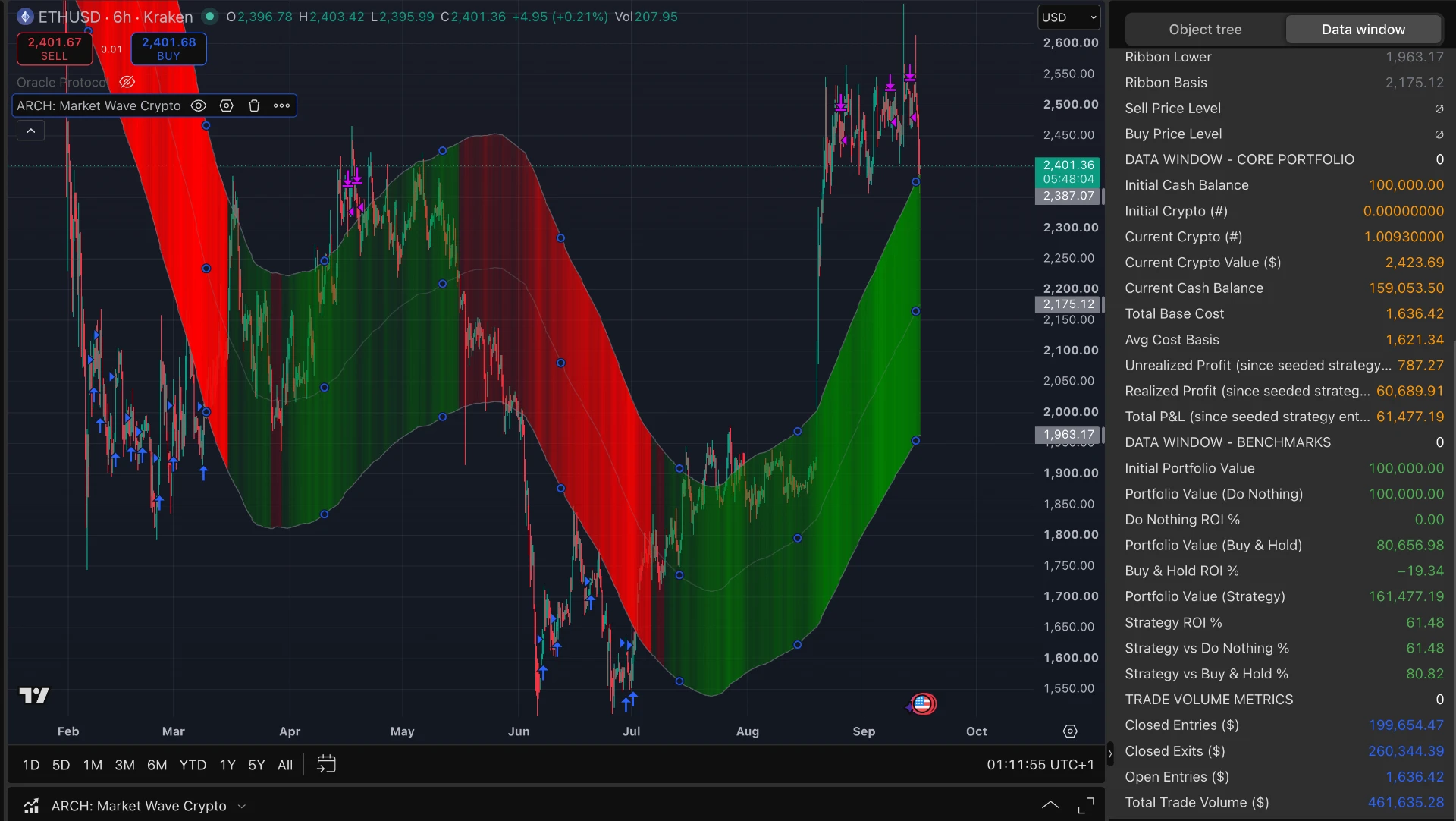Image resolution: width=1456 pixels, height=821 pixels.
Task: Select the 6M time range
Action: (157, 765)
